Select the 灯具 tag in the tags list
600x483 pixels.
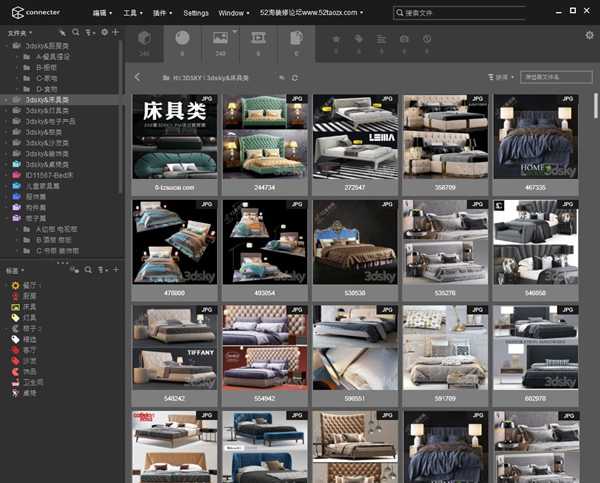29,318
